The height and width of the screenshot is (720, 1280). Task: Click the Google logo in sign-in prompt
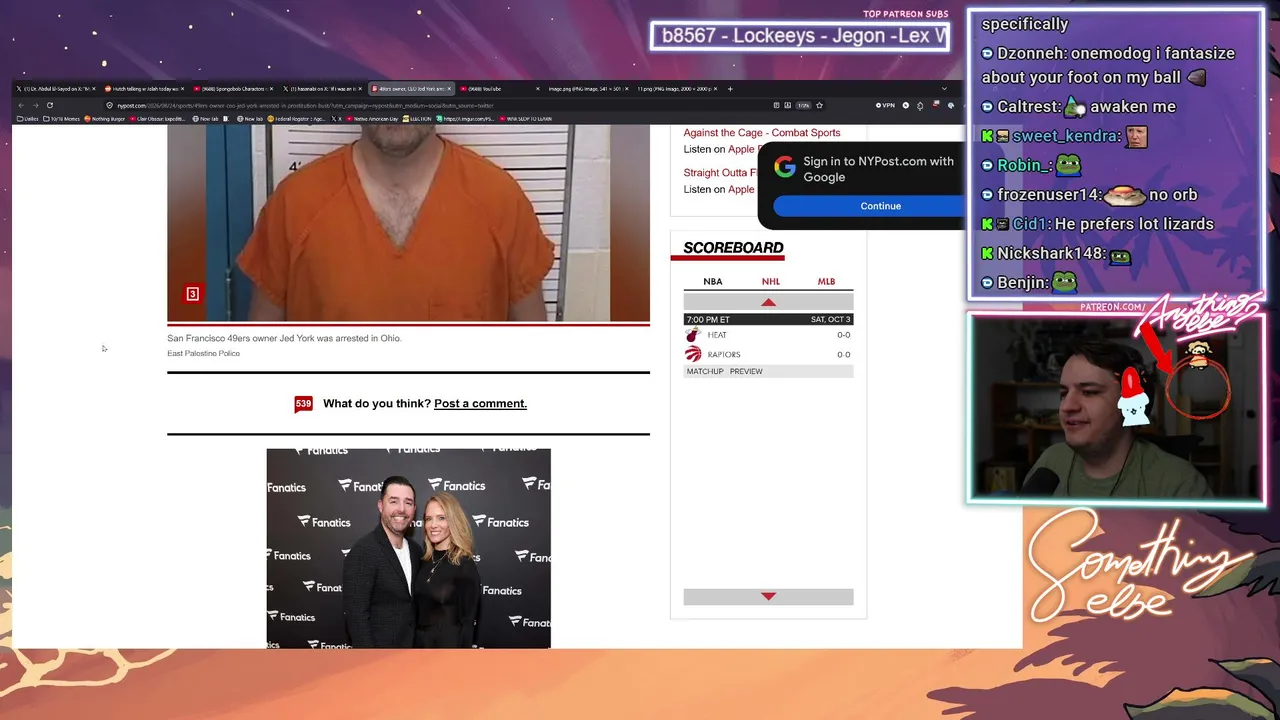[x=785, y=167]
